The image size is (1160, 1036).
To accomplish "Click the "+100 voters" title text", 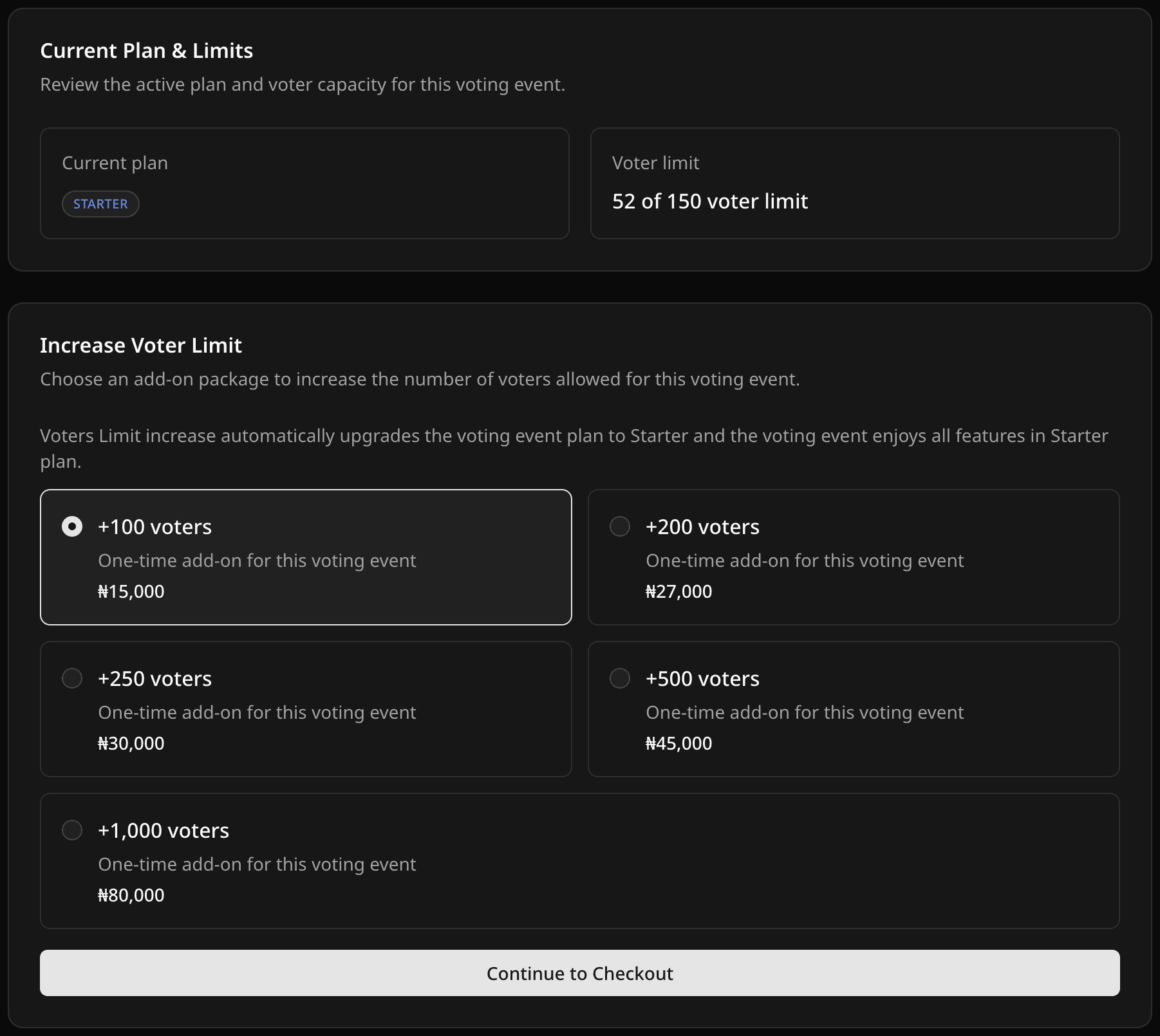I will pos(154,527).
